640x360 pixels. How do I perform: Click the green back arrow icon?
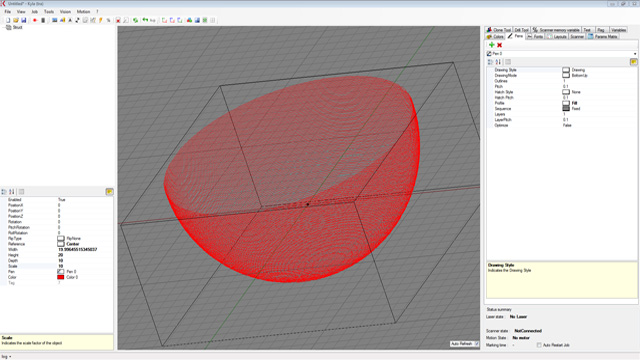tap(145, 20)
